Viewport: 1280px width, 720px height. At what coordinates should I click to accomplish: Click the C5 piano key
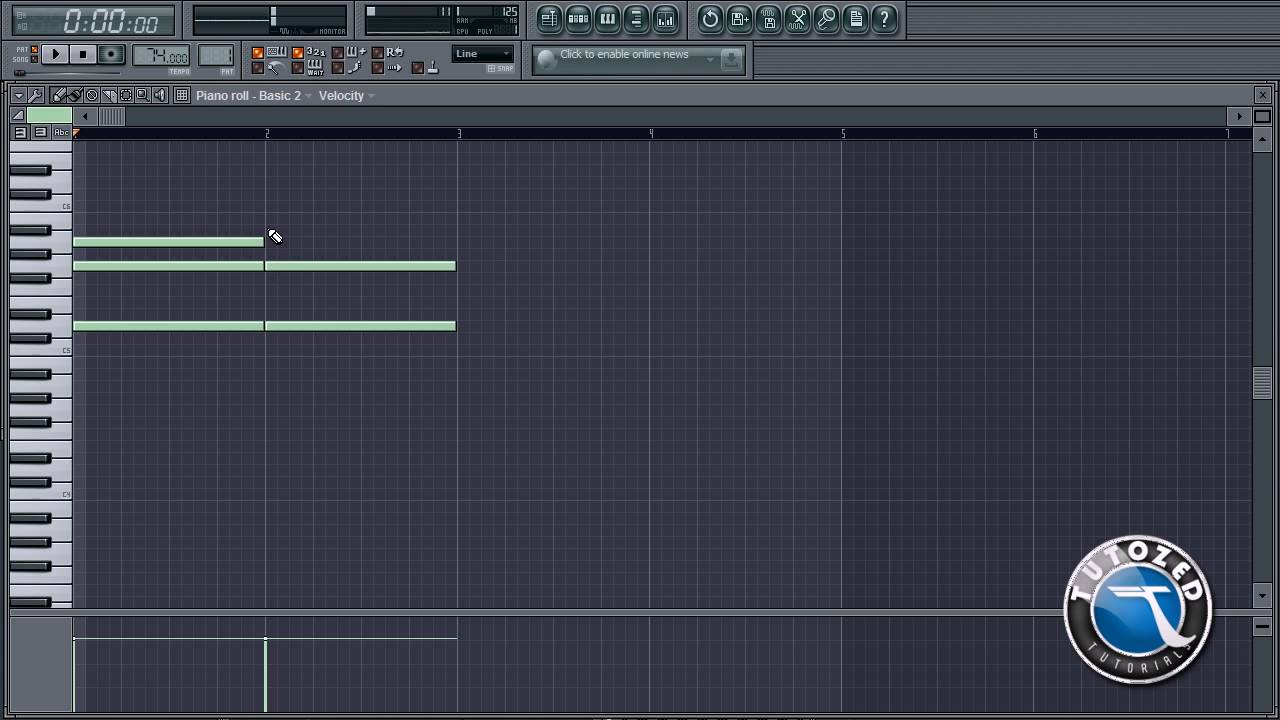click(41, 349)
